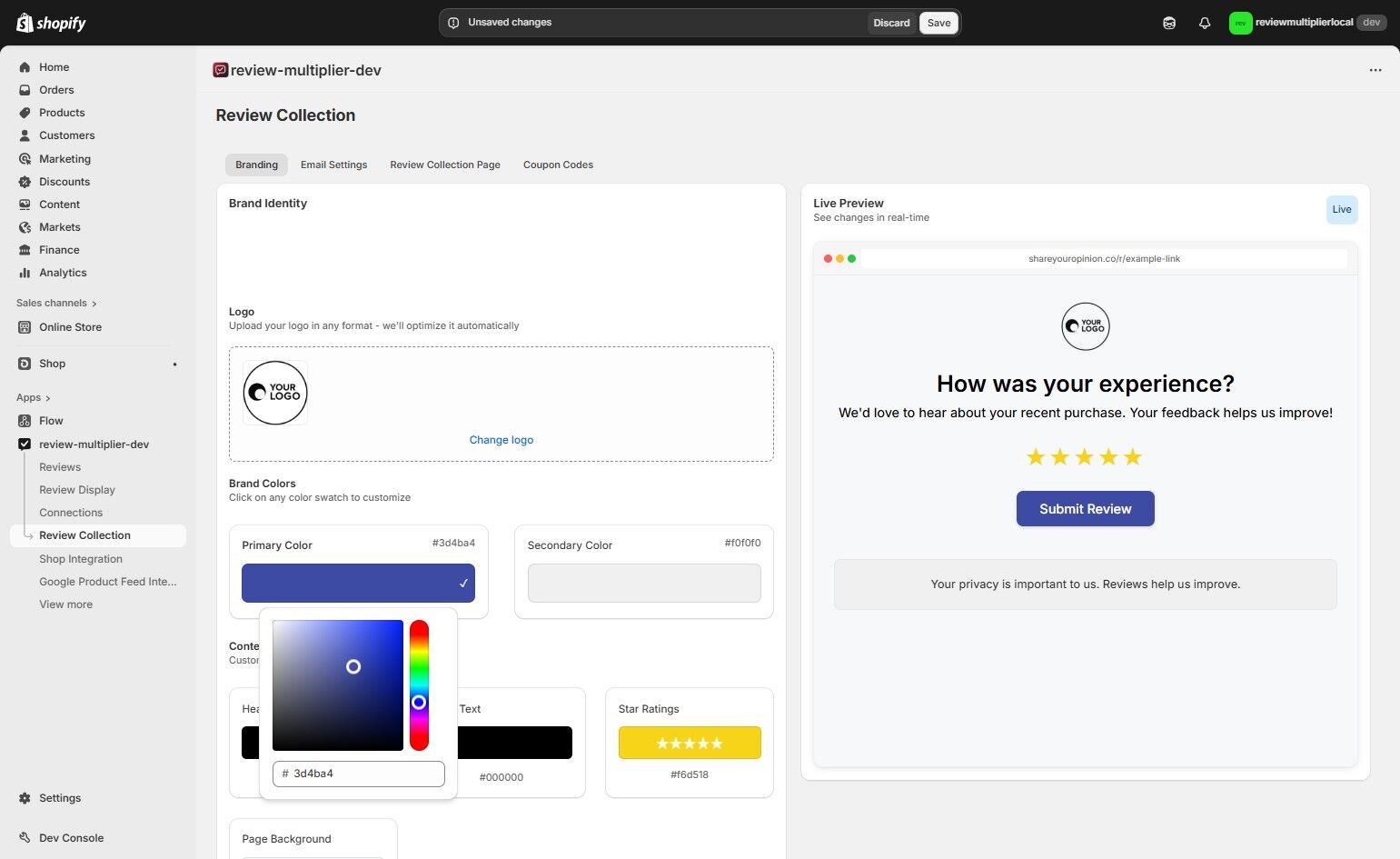The height and width of the screenshot is (859, 1400).
Task: Click the hex color input showing 3d4ba4
Action: 358,774
